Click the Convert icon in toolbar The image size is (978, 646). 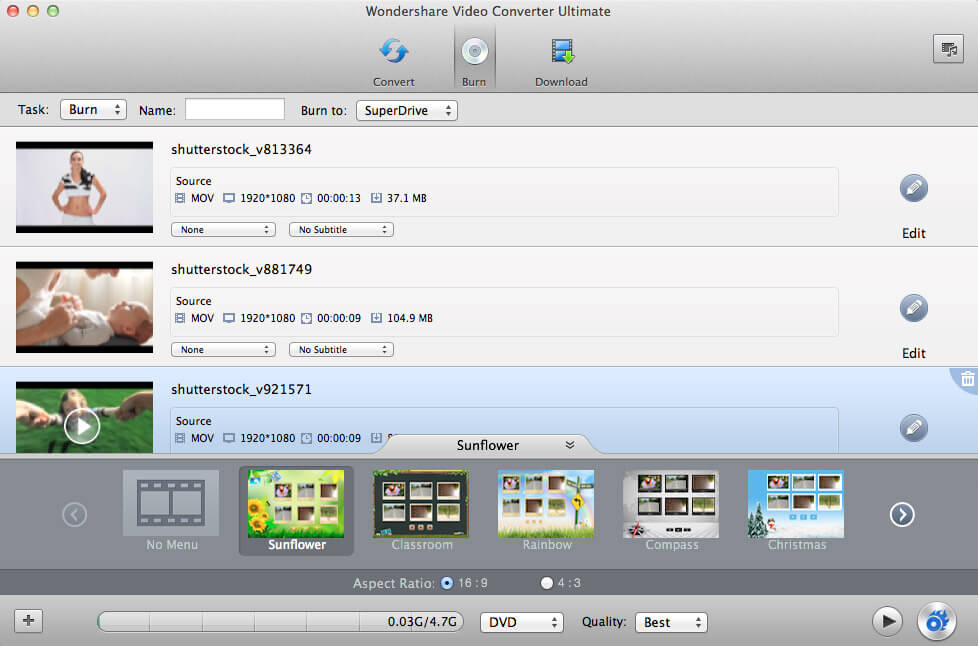click(x=393, y=53)
